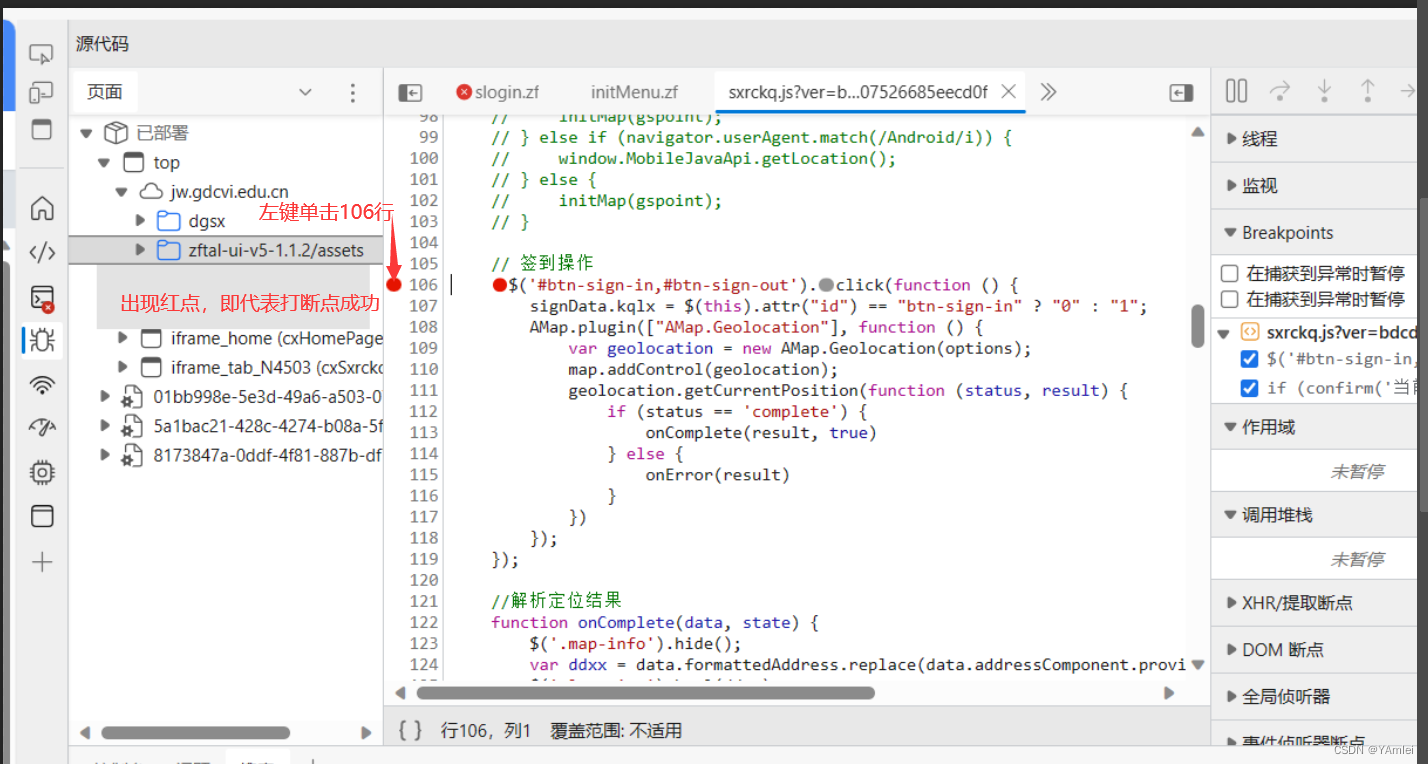1428x764 pixels.
Task: Collapse the top frame node
Action: click(x=103, y=163)
